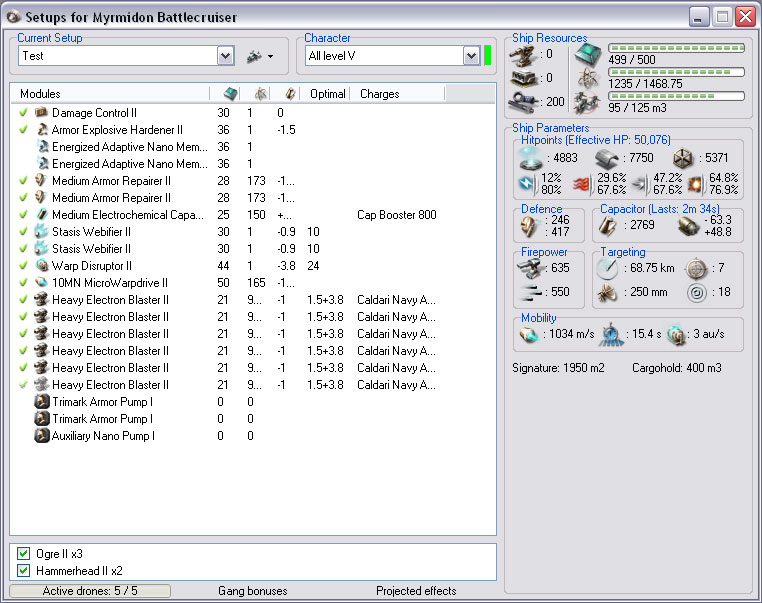Viewport: 762px width, 603px height.
Task: Click the Auxiliary Nano Pump I icon
Action: (x=42, y=436)
